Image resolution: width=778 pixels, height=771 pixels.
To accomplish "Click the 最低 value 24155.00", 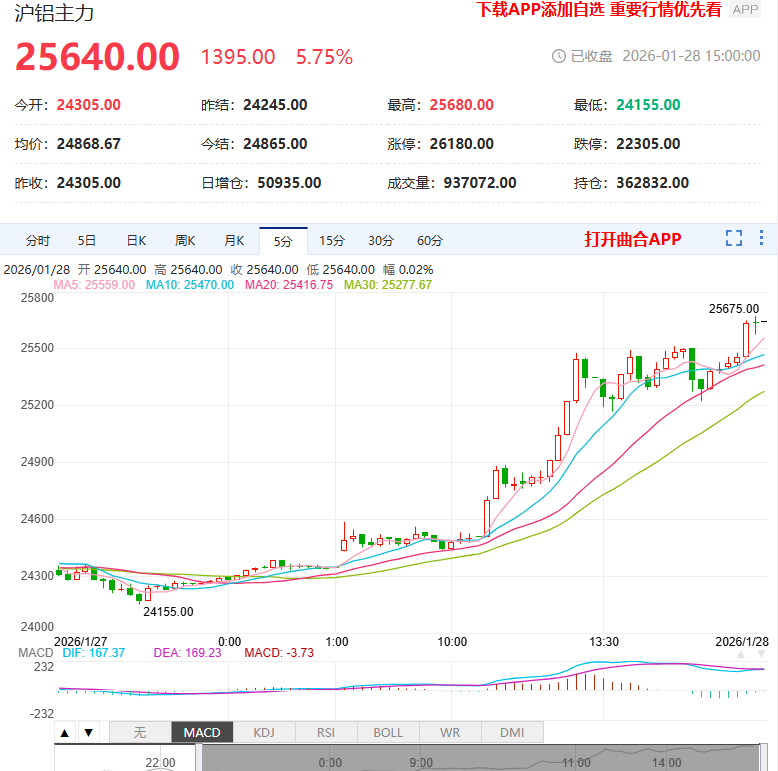I will tap(648, 105).
